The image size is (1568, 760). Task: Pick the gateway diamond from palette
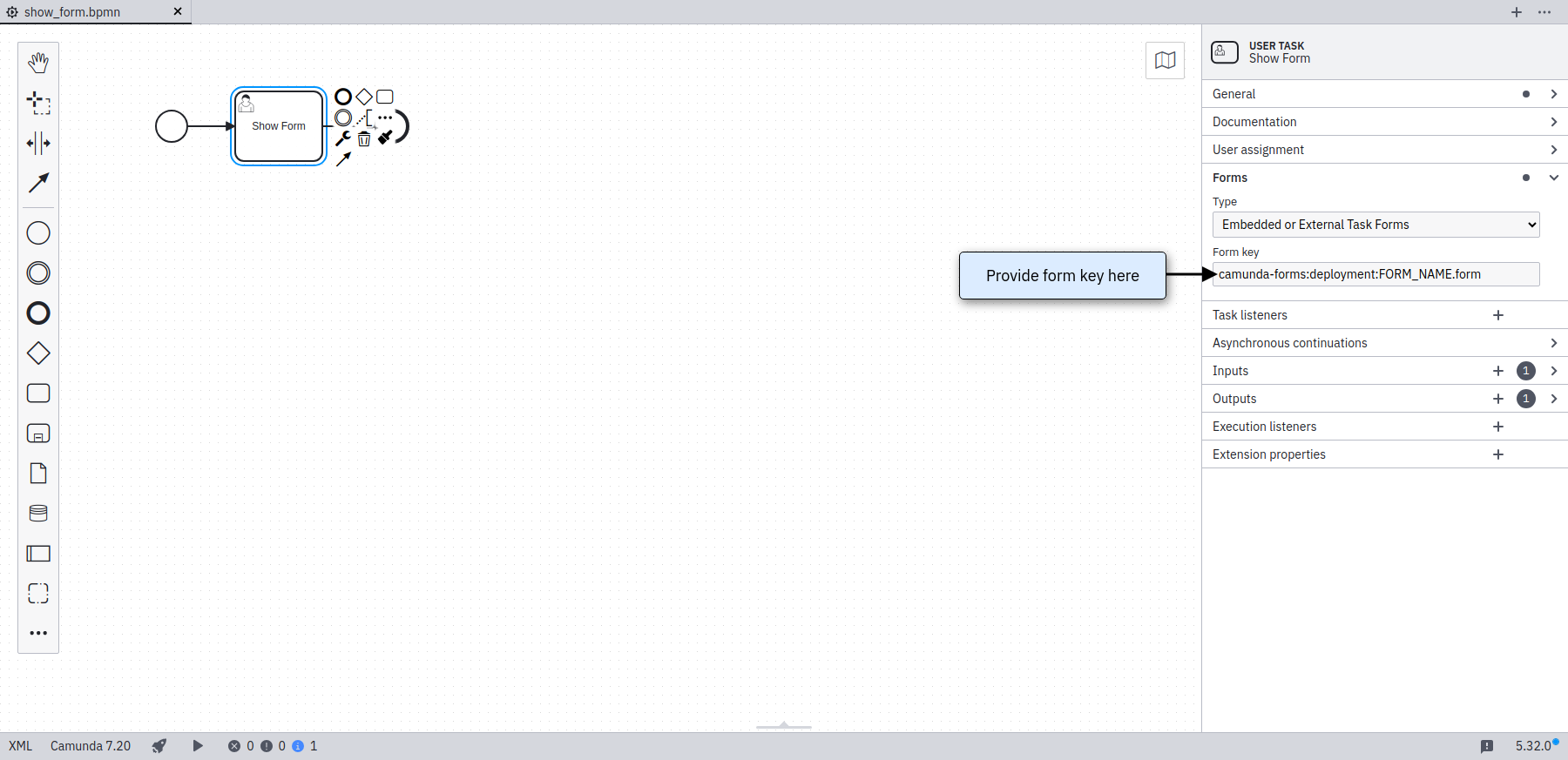(x=38, y=353)
